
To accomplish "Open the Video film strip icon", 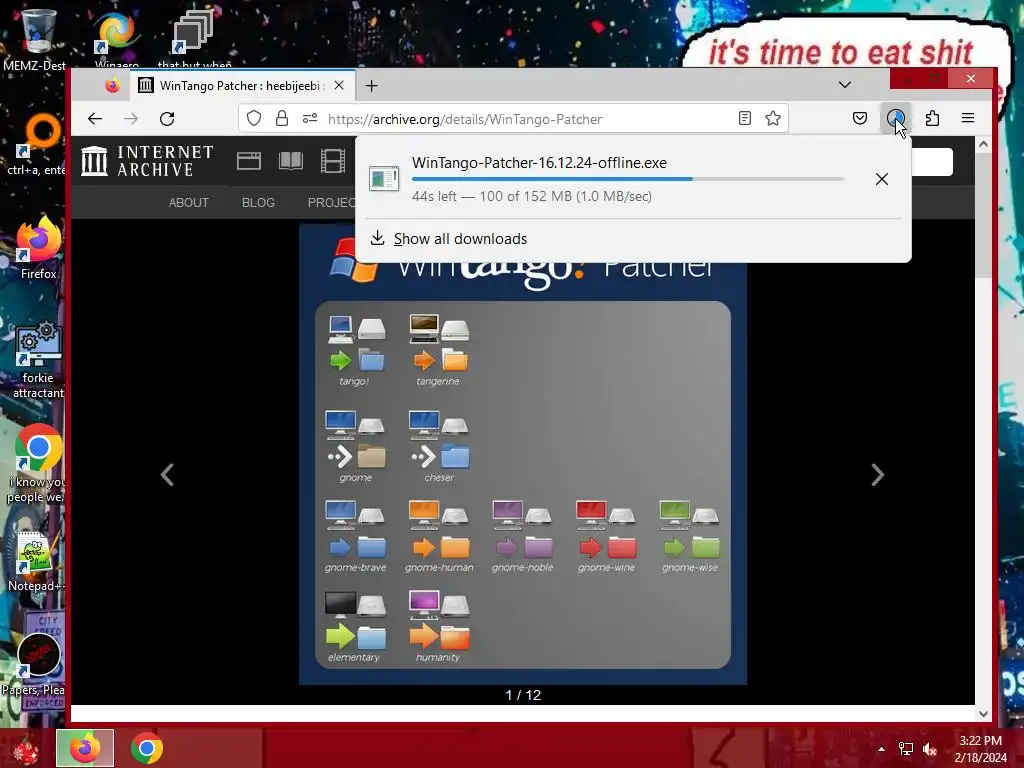I will 333,161.
